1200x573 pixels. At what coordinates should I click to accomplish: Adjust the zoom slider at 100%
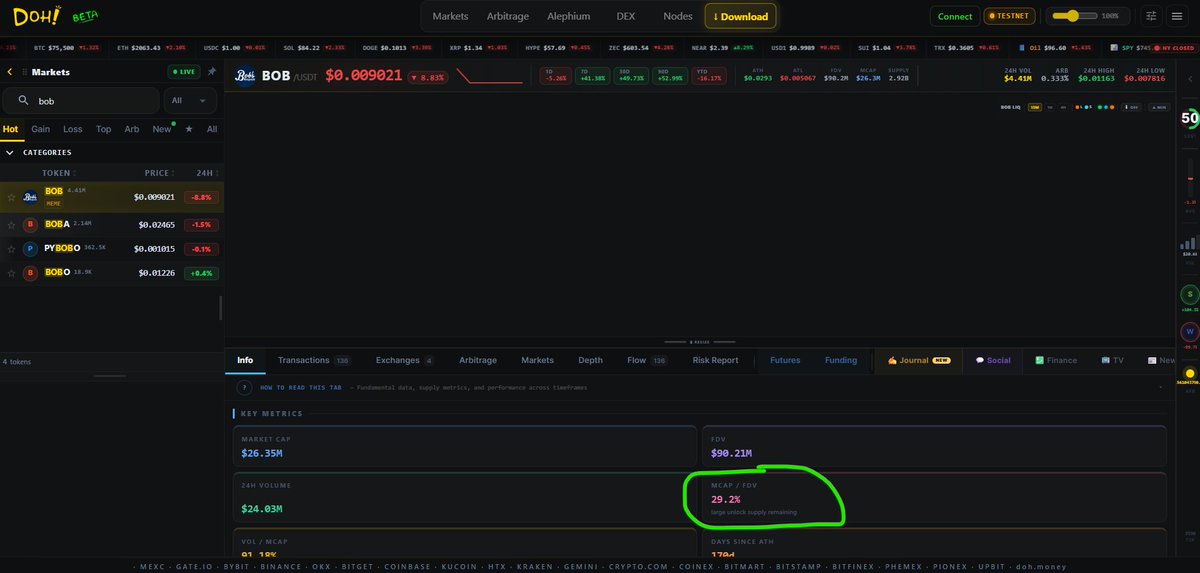(1072, 16)
